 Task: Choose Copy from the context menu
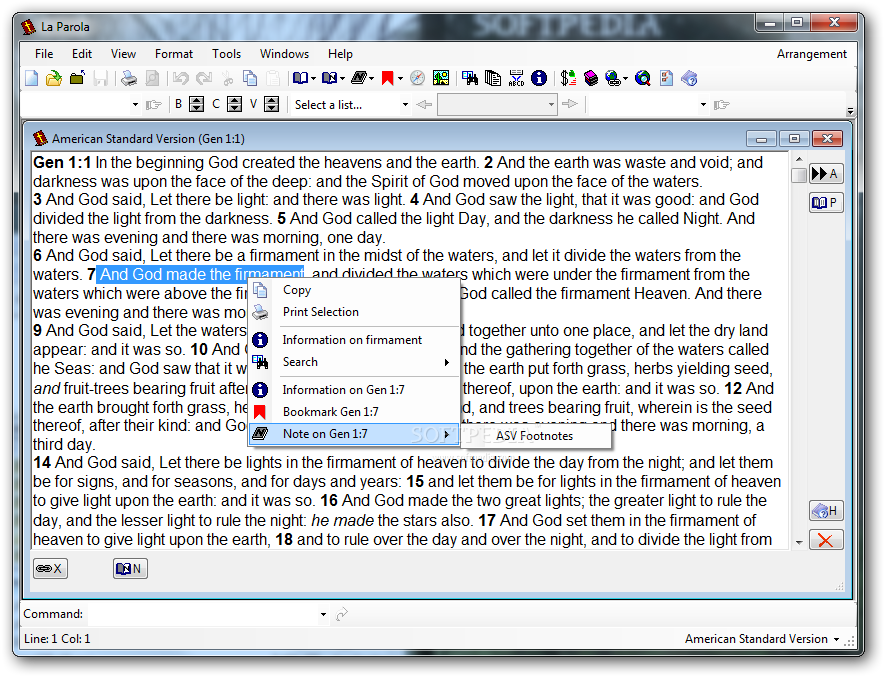[354, 290]
